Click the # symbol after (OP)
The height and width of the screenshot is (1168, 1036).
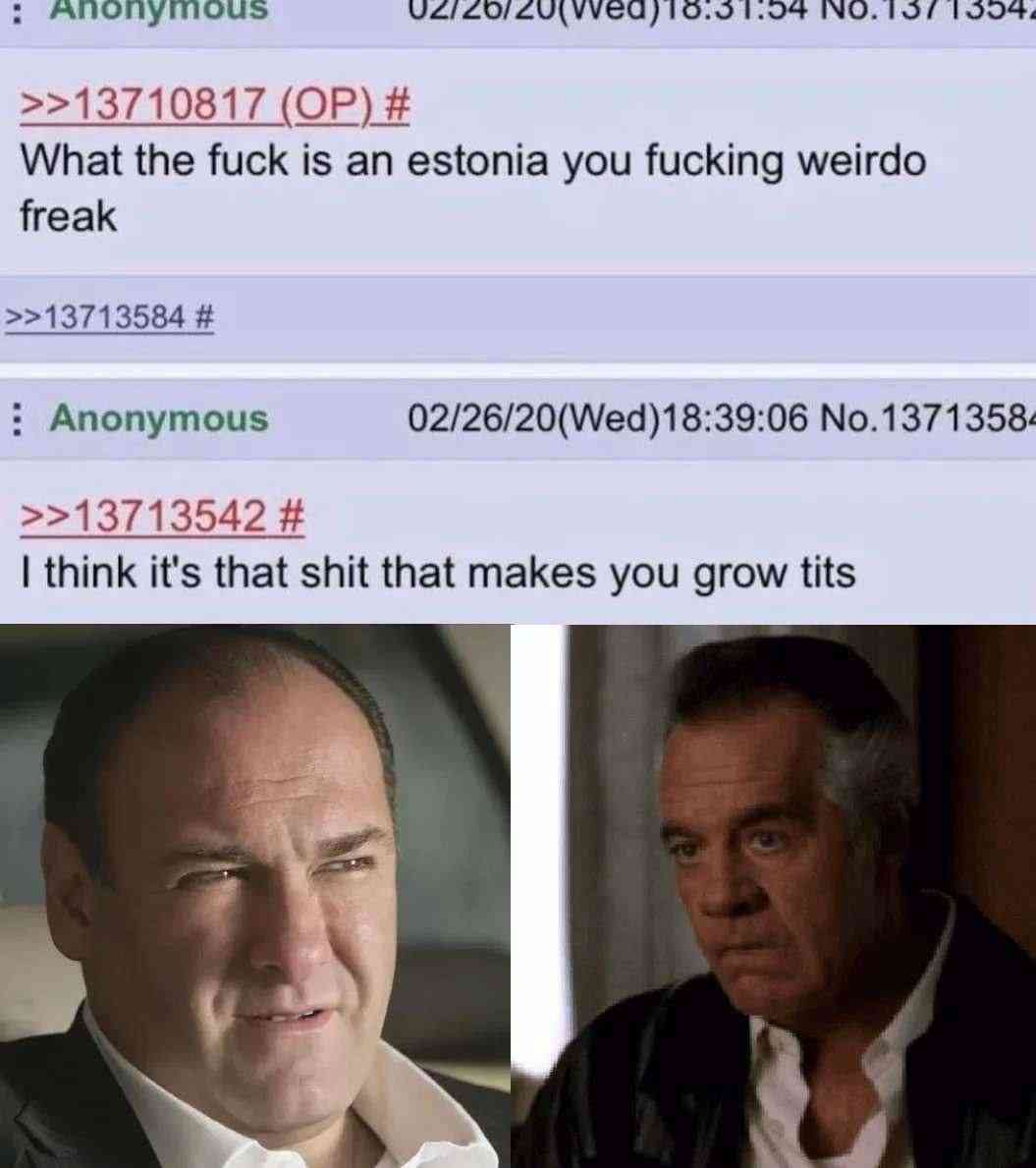[x=398, y=104]
